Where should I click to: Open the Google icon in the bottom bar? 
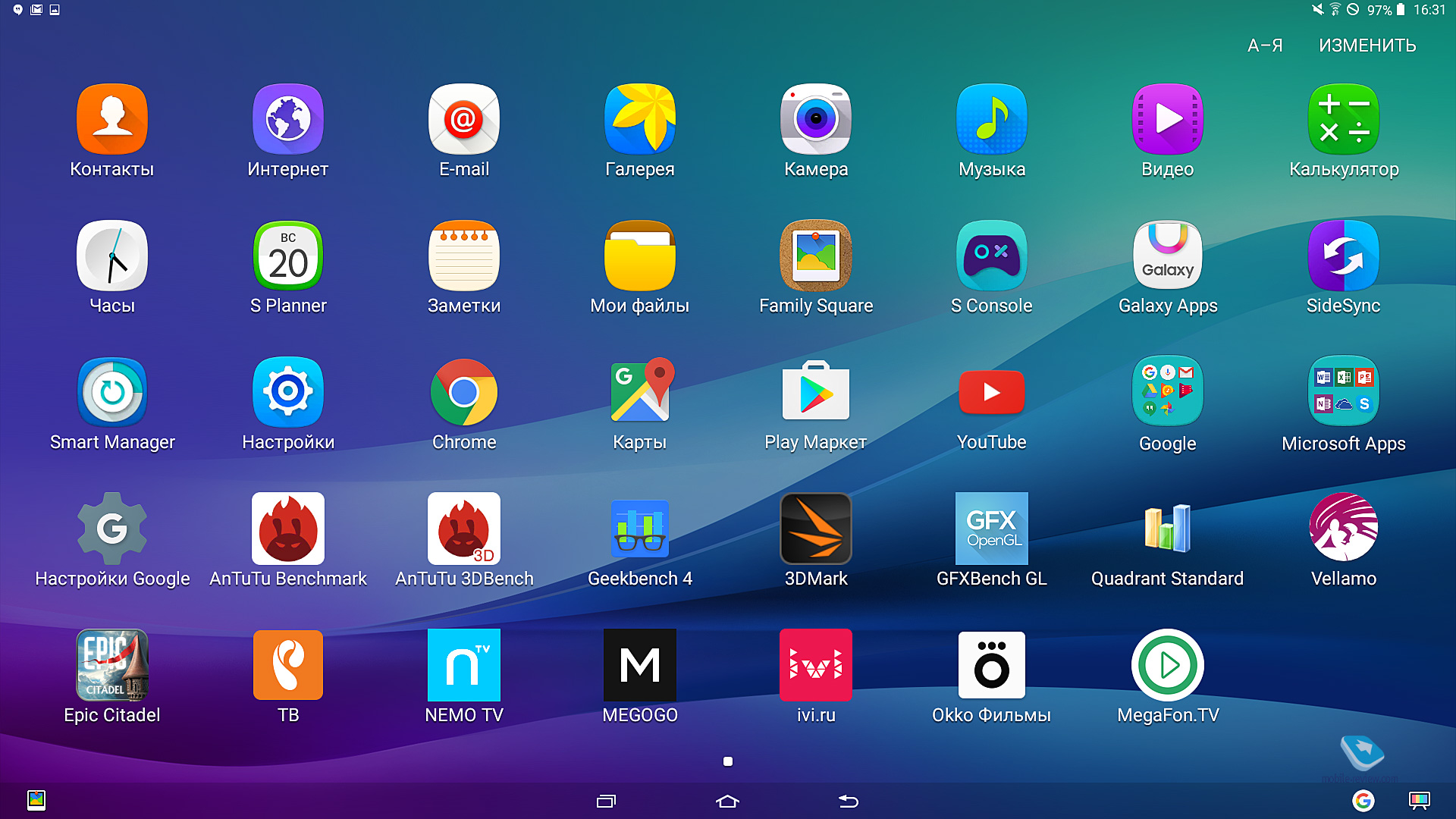pos(1363,800)
